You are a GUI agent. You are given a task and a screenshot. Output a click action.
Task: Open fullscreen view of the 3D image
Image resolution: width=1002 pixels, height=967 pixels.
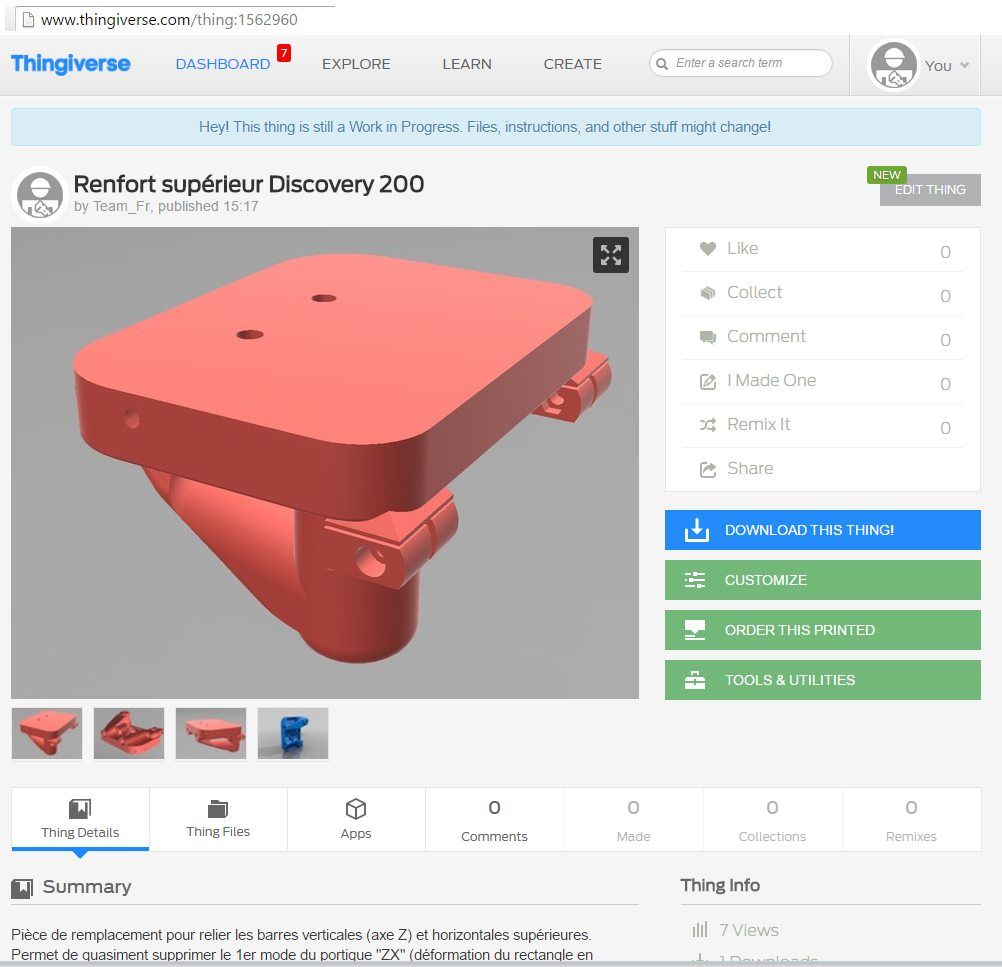(610, 255)
